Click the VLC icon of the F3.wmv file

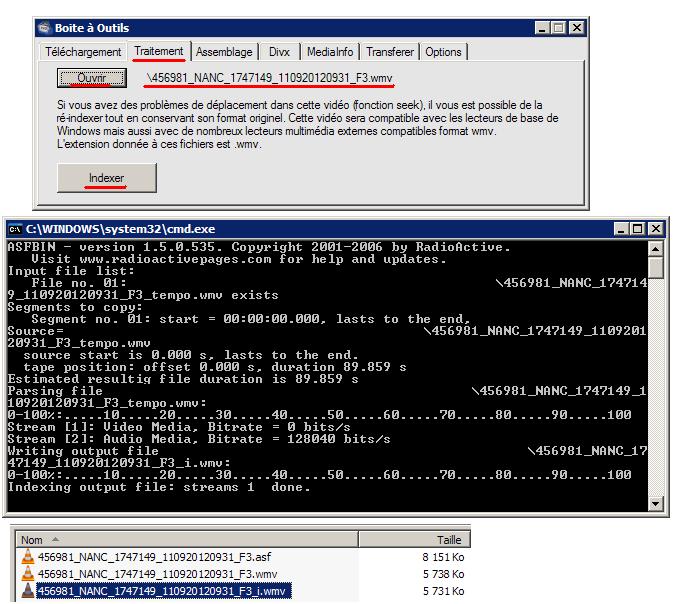[27, 574]
